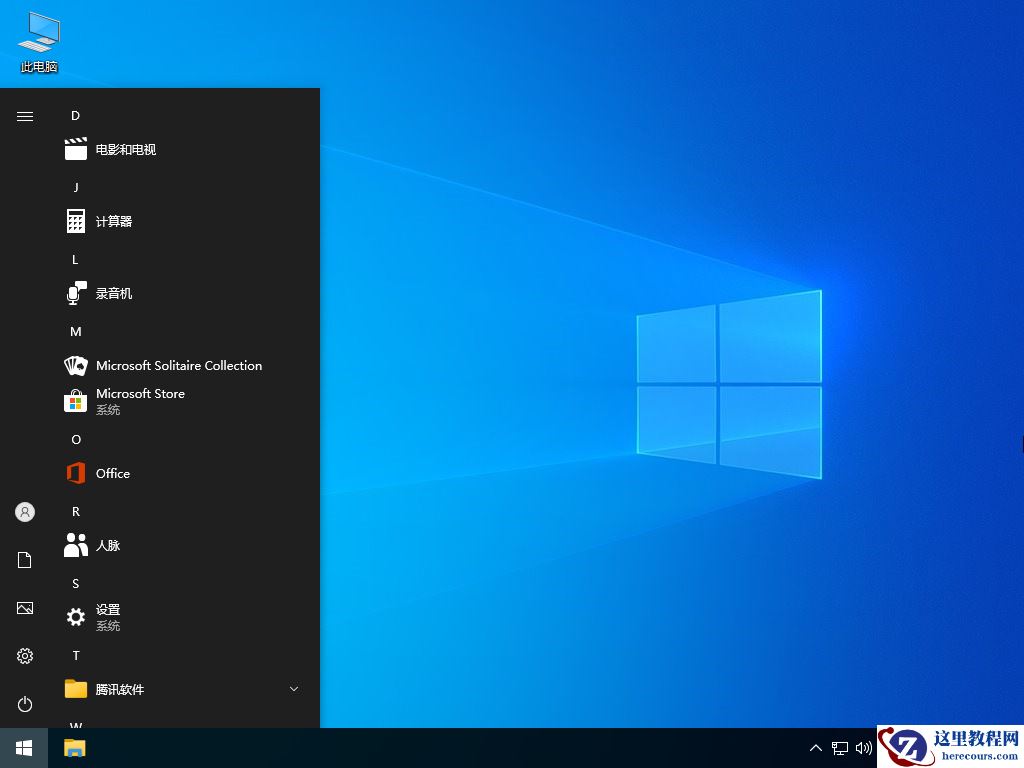The image size is (1024, 768).
Task: Open the Office app
Action: [x=113, y=473]
